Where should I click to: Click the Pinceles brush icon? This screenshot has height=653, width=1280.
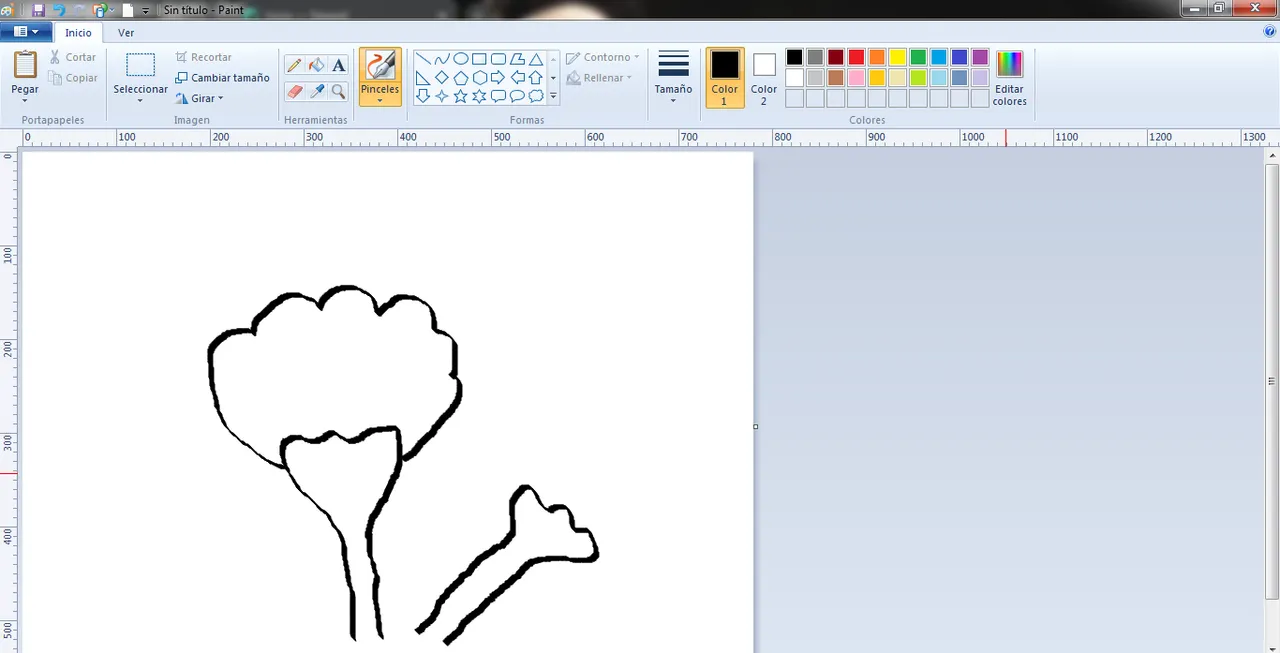pos(380,66)
